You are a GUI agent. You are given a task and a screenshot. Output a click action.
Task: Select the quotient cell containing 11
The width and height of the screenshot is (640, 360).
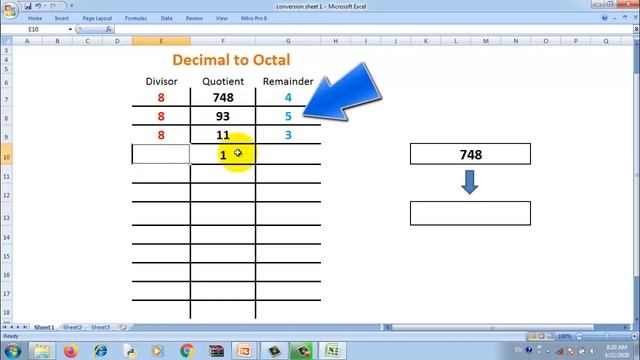coord(223,135)
